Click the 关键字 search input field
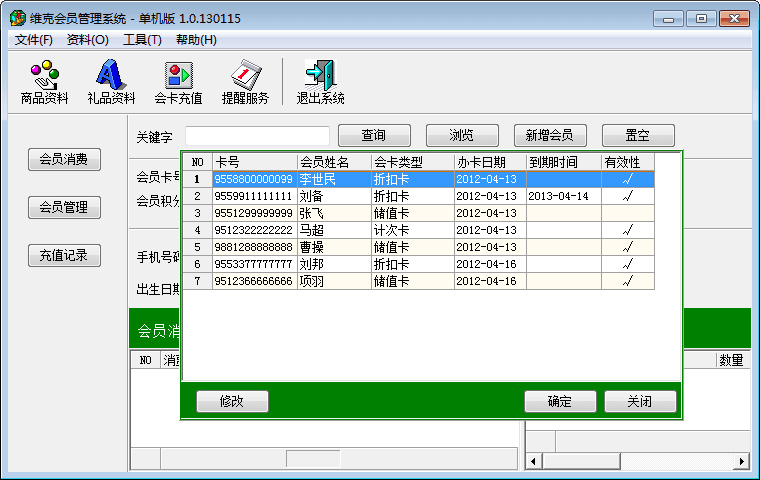Image resolution: width=760 pixels, height=480 pixels. (x=257, y=136)
